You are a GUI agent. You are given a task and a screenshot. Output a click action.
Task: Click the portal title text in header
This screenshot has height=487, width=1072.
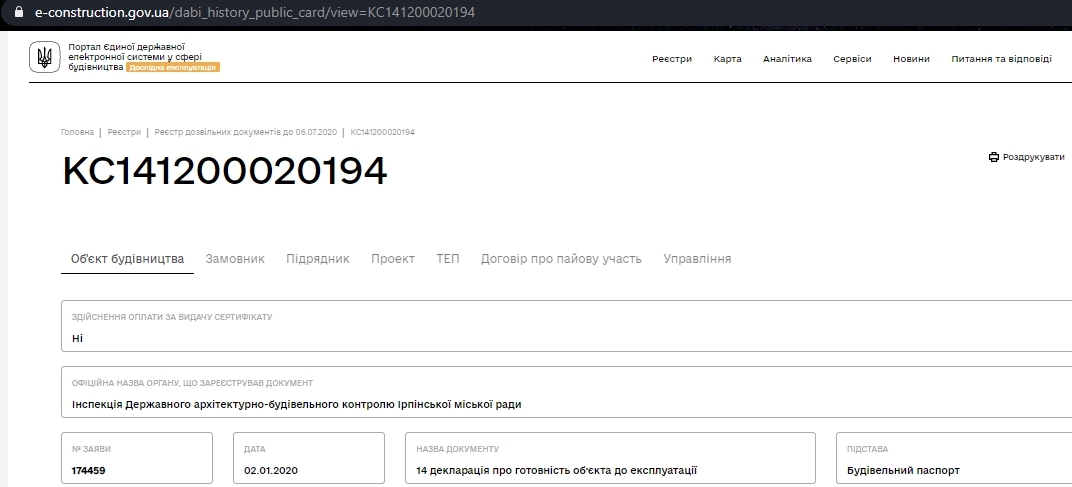[x=135, y=57]
